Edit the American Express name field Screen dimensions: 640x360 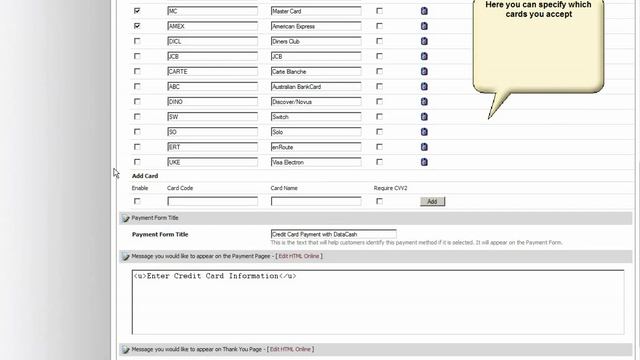pyautogui.click(x=316, y=26)
